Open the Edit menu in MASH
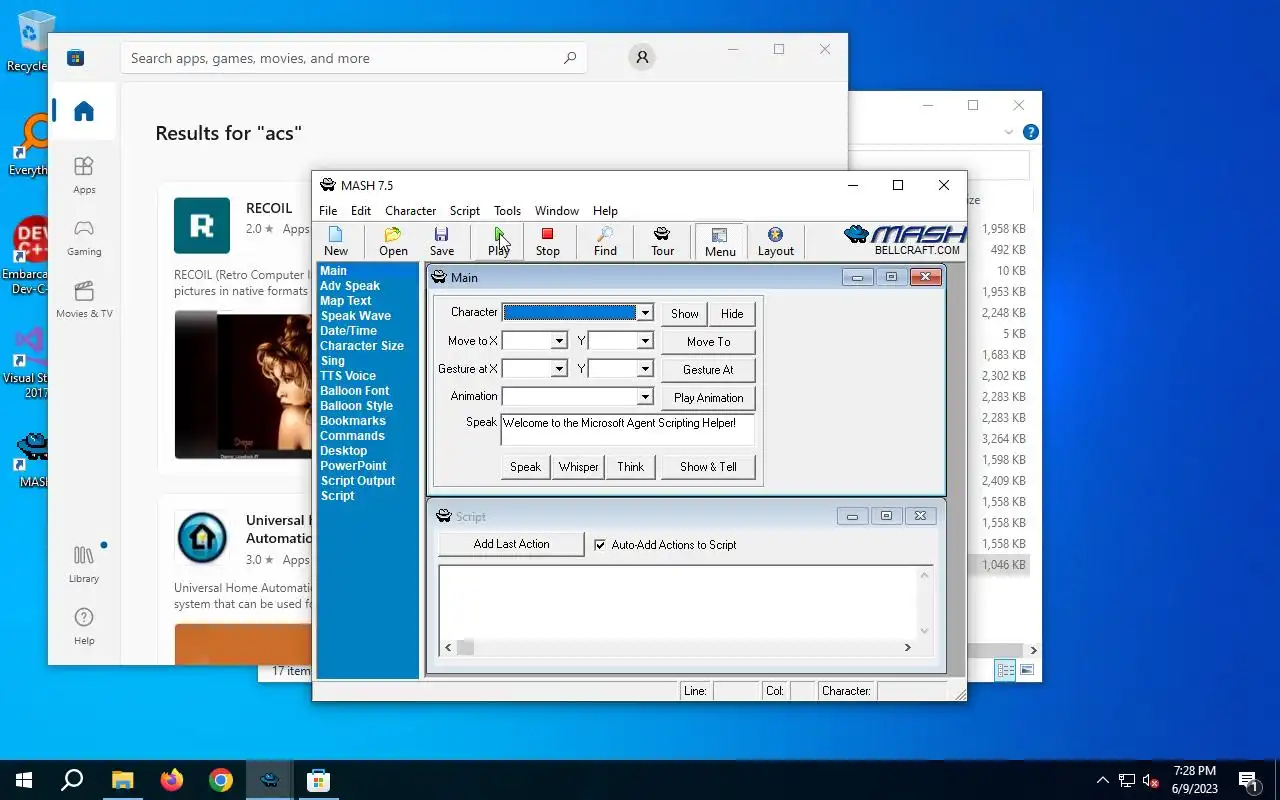Screen dimensions: 1280x800 (x=361, y=211)
